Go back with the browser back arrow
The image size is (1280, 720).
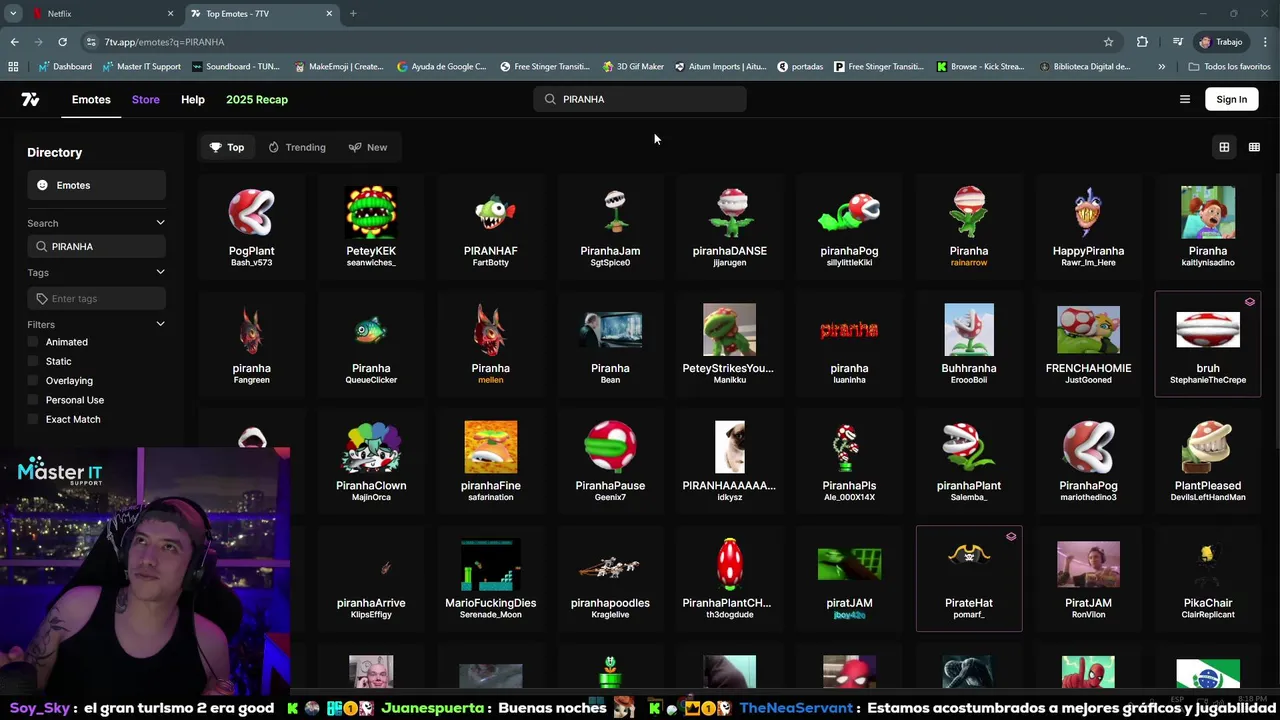point(14,42)
